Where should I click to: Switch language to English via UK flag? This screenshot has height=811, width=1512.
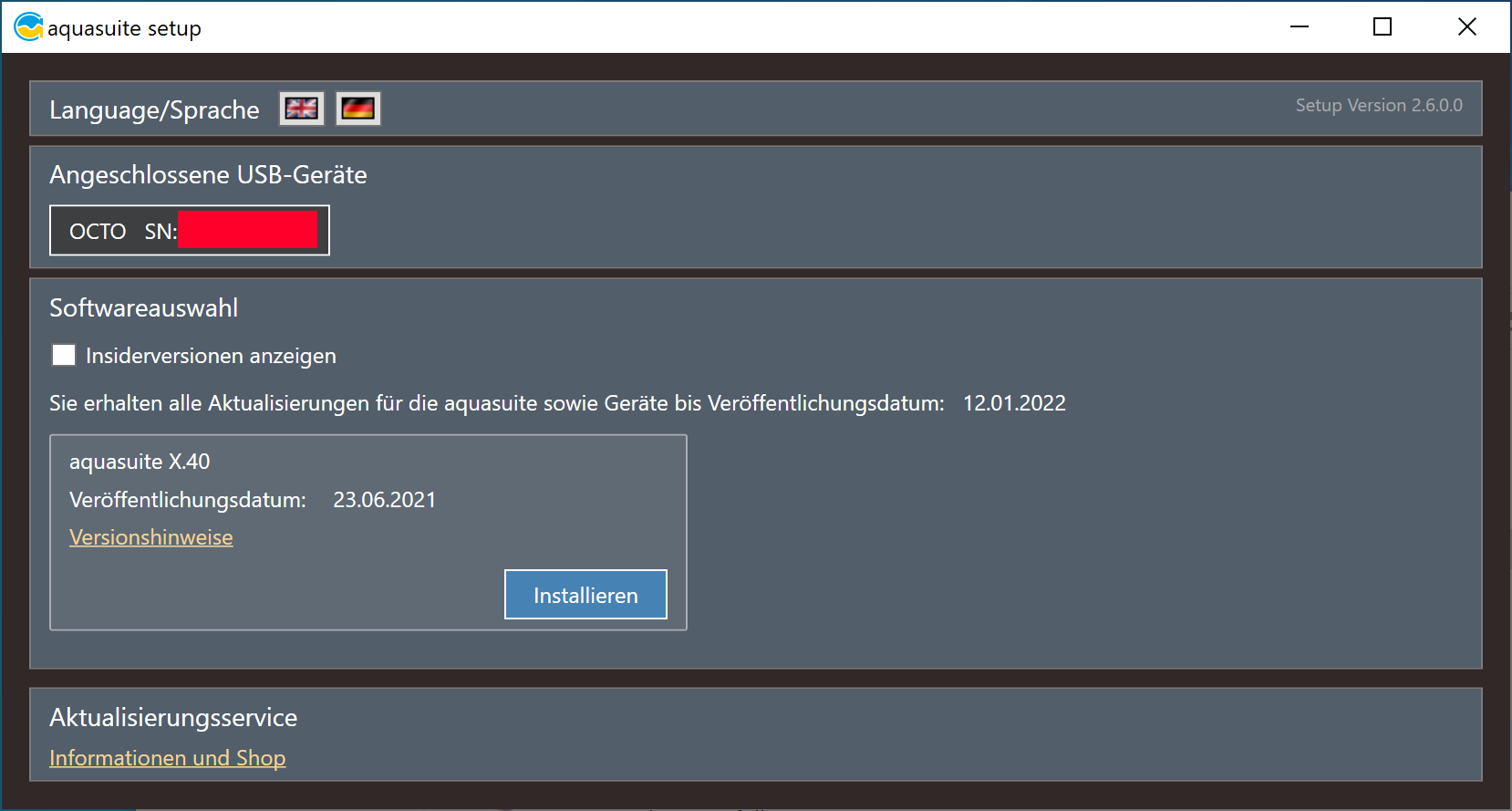click(x=302, y=109)
